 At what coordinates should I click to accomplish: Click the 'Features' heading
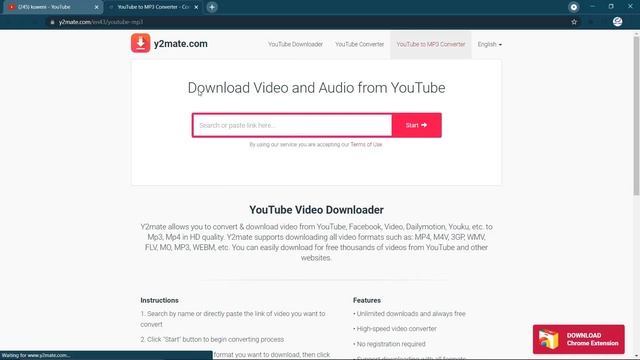pos(367,300)
